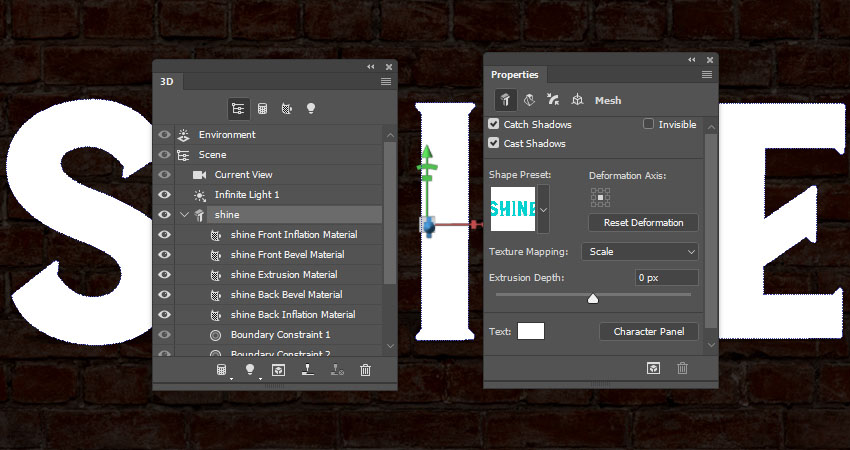This screenshot has width=850, height=450.
Task: Click trash icon in Properties panel
Action: [x=682, y=368]
